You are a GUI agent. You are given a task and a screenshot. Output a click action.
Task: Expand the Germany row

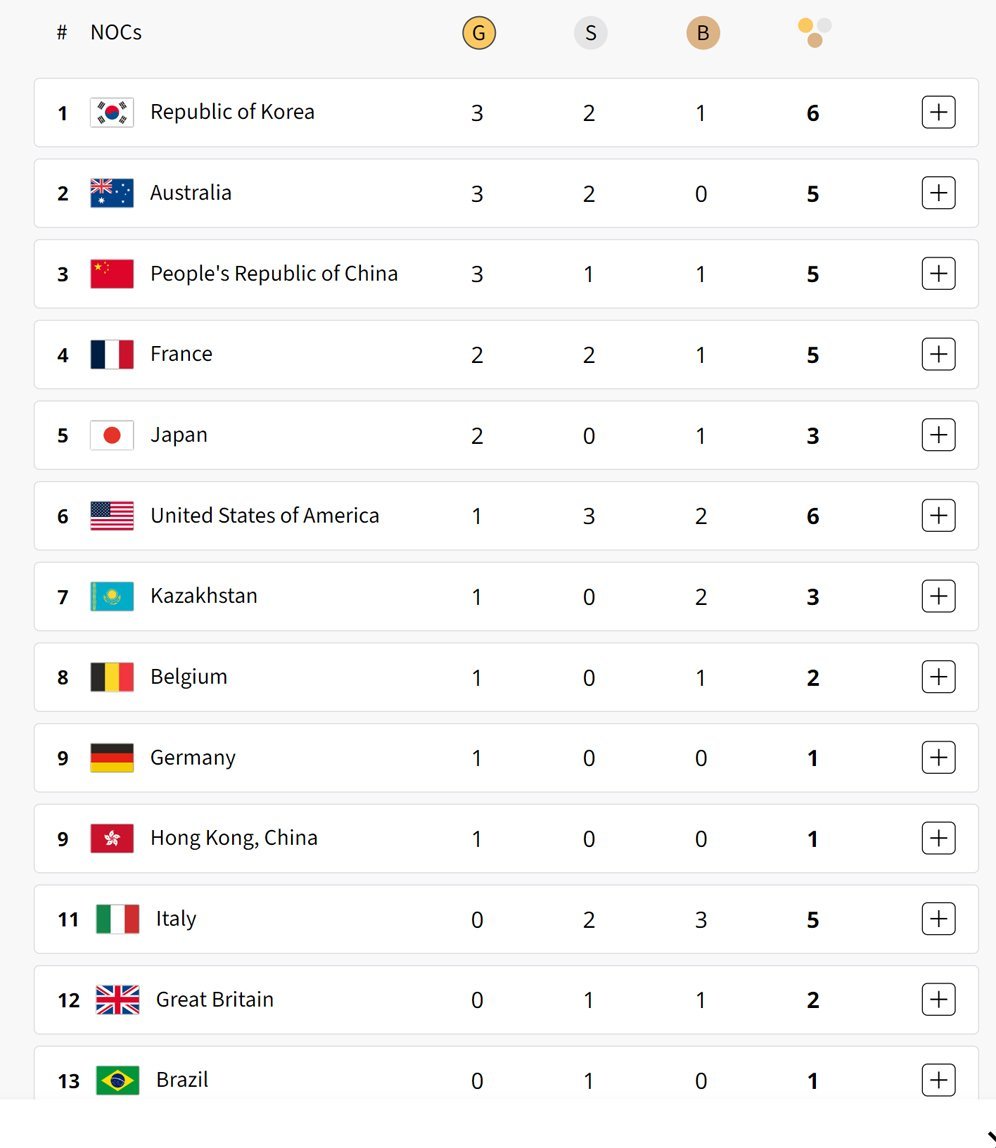pos(938,758)
